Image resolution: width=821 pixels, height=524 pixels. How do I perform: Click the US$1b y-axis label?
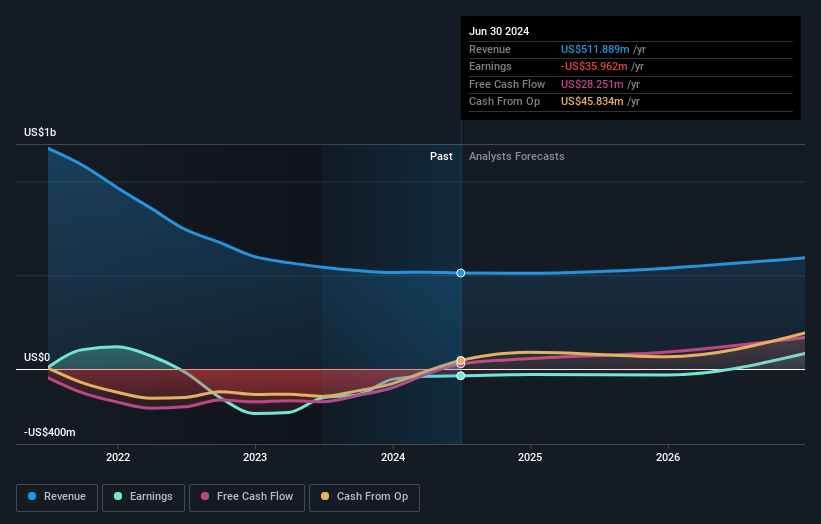40,132
